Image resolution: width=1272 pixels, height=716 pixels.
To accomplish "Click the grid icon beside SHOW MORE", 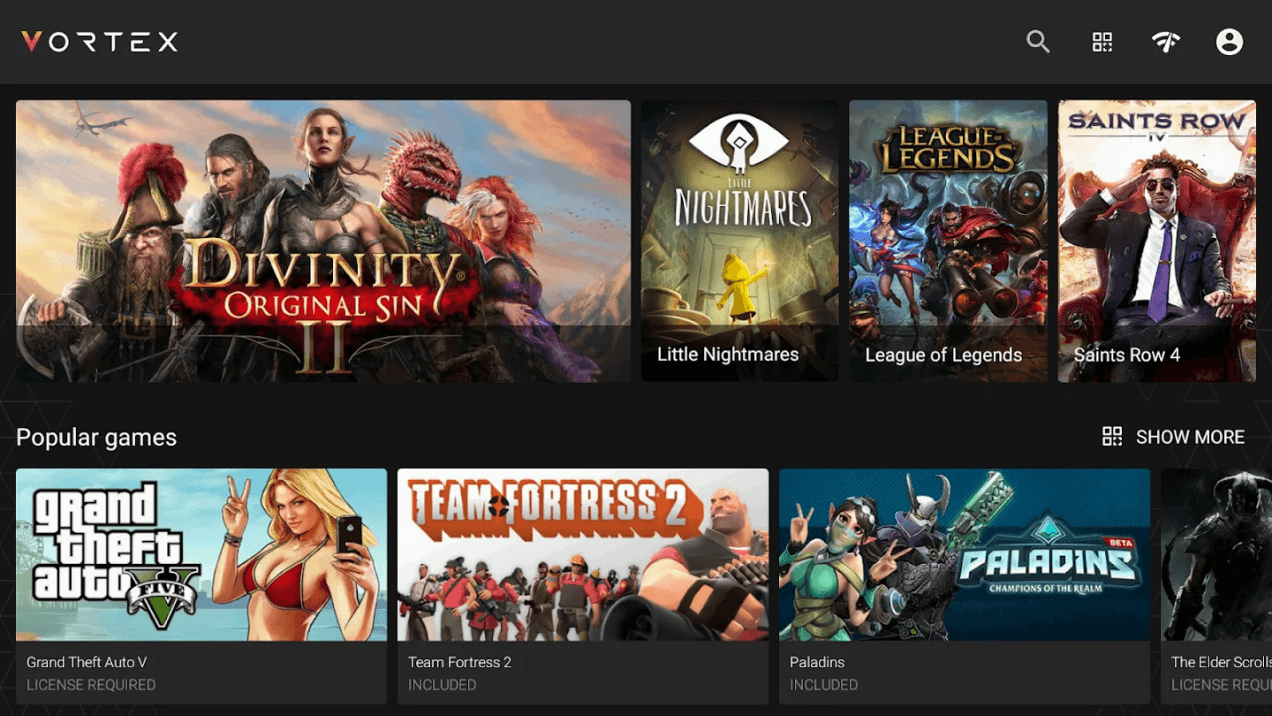I will [1112, 436].
